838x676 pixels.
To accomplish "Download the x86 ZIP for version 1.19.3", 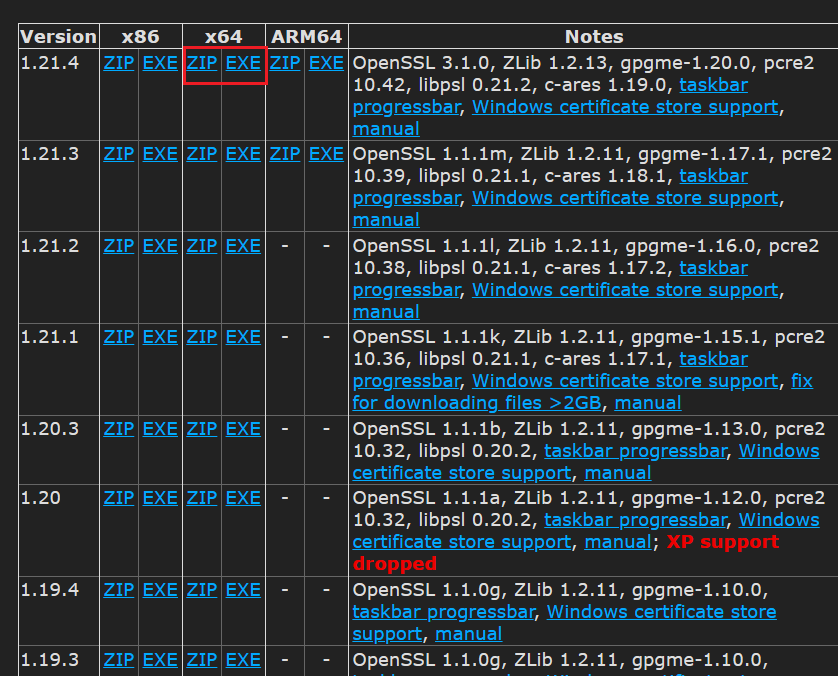I will tap(119, 659).
